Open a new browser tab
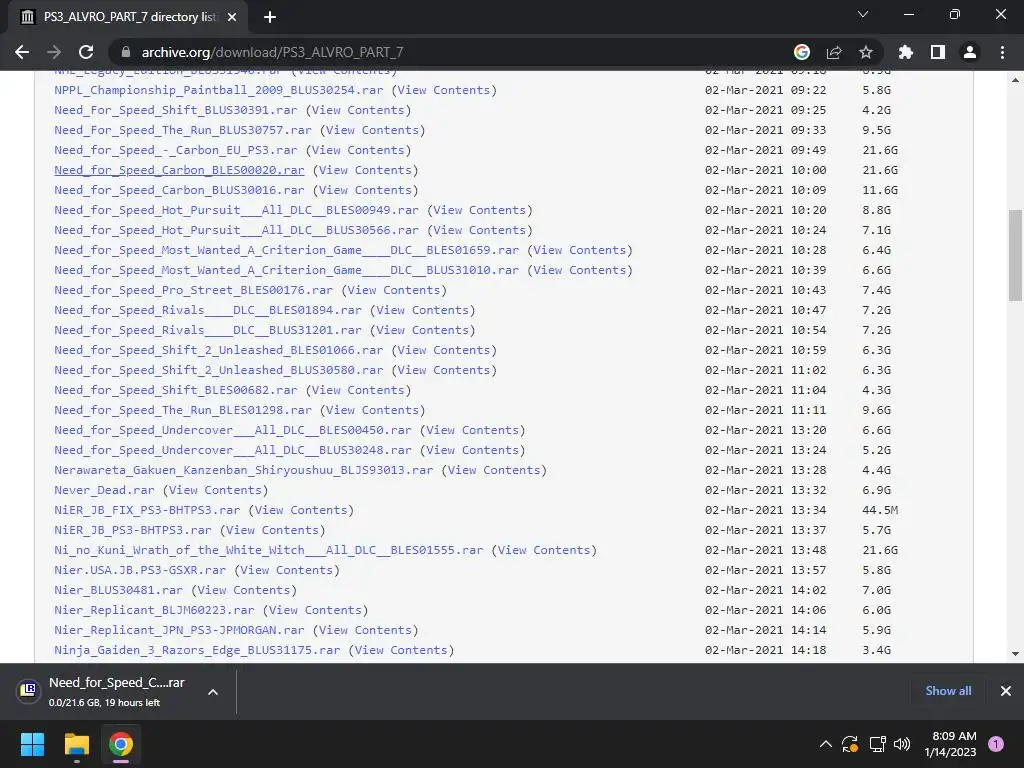The image size is (1024, 768). [x=270, y=17]
